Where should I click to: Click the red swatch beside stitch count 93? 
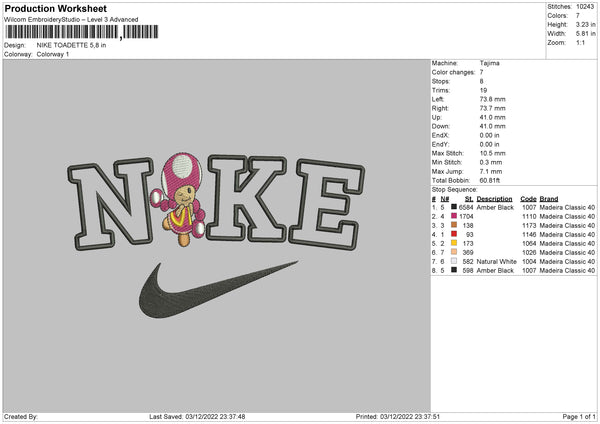click(x=454, y=234)
